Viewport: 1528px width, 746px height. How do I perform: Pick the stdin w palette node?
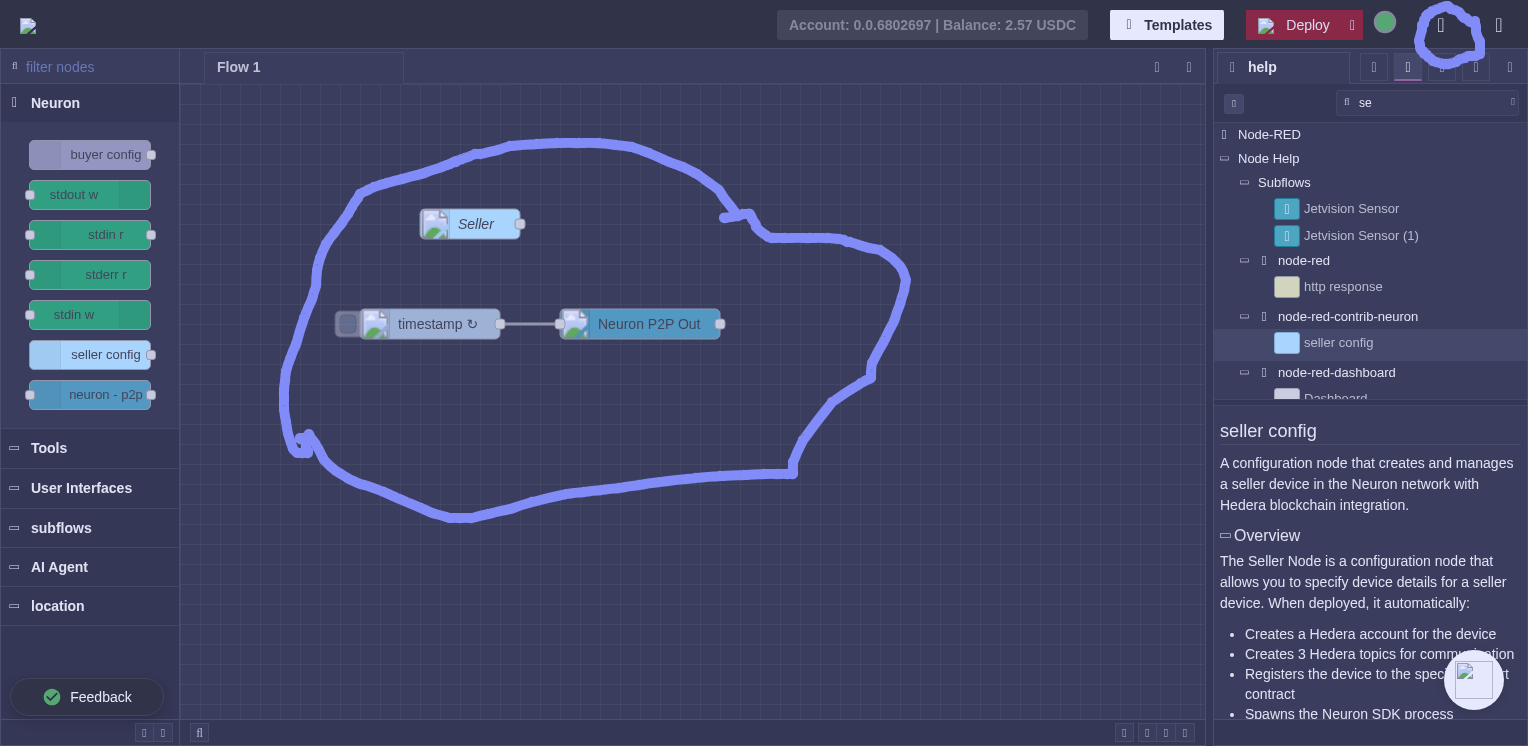point(90,315)
